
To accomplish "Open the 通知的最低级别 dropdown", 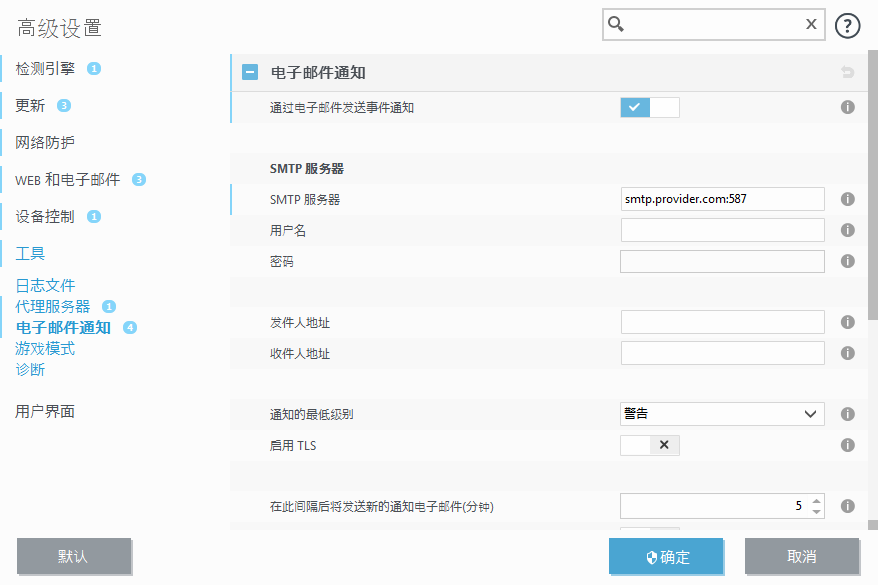I will pos(721,413).
